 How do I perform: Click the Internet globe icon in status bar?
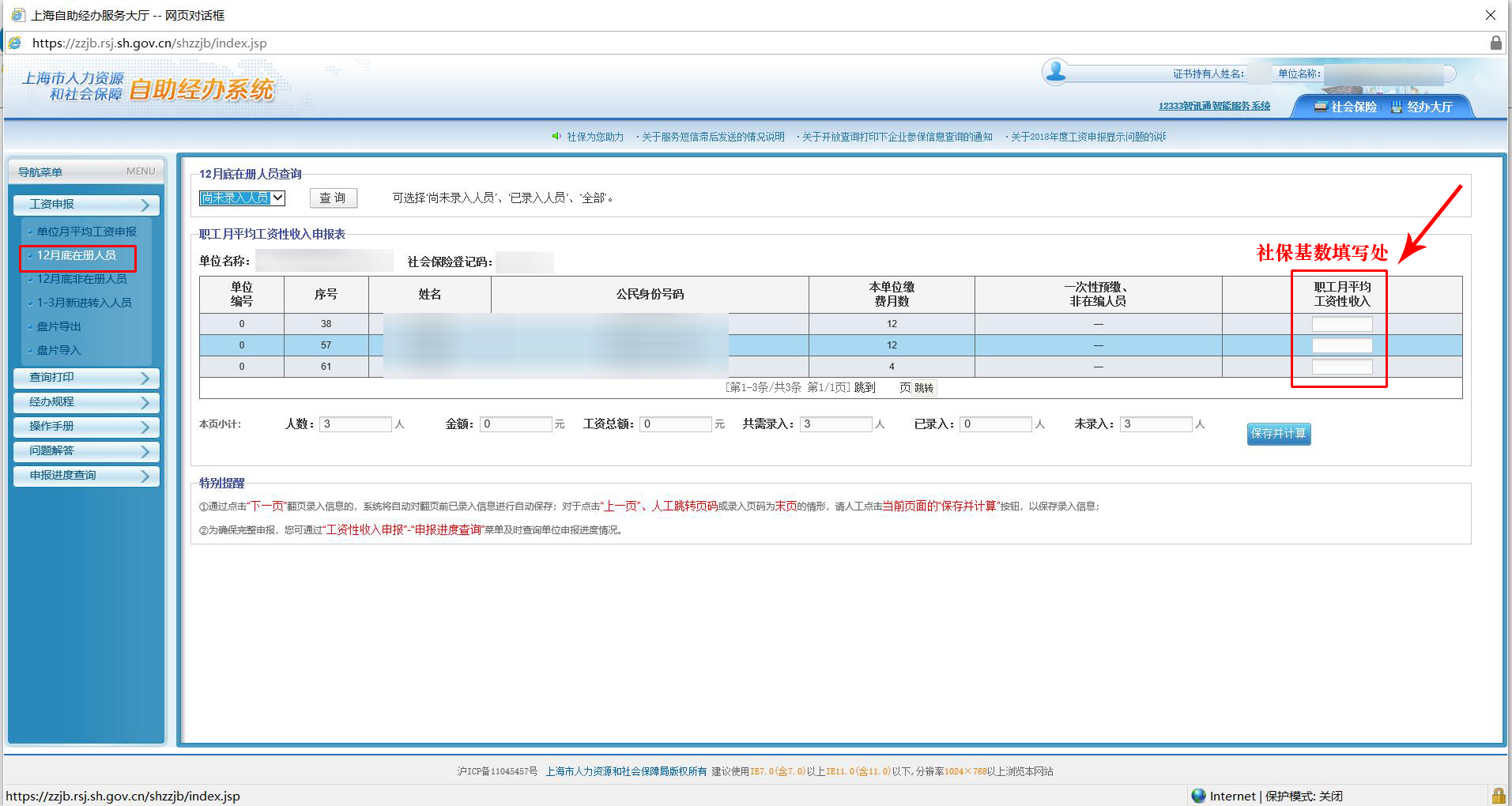pyautogui.click(x=1198, y=796)
